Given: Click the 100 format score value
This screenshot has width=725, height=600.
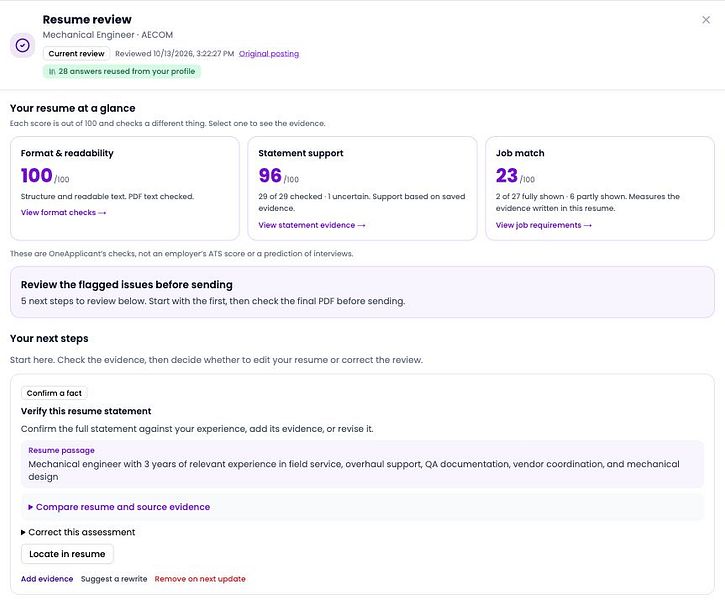Looking at the screenshot, I should pyautogui.click(x=37, y=176).
